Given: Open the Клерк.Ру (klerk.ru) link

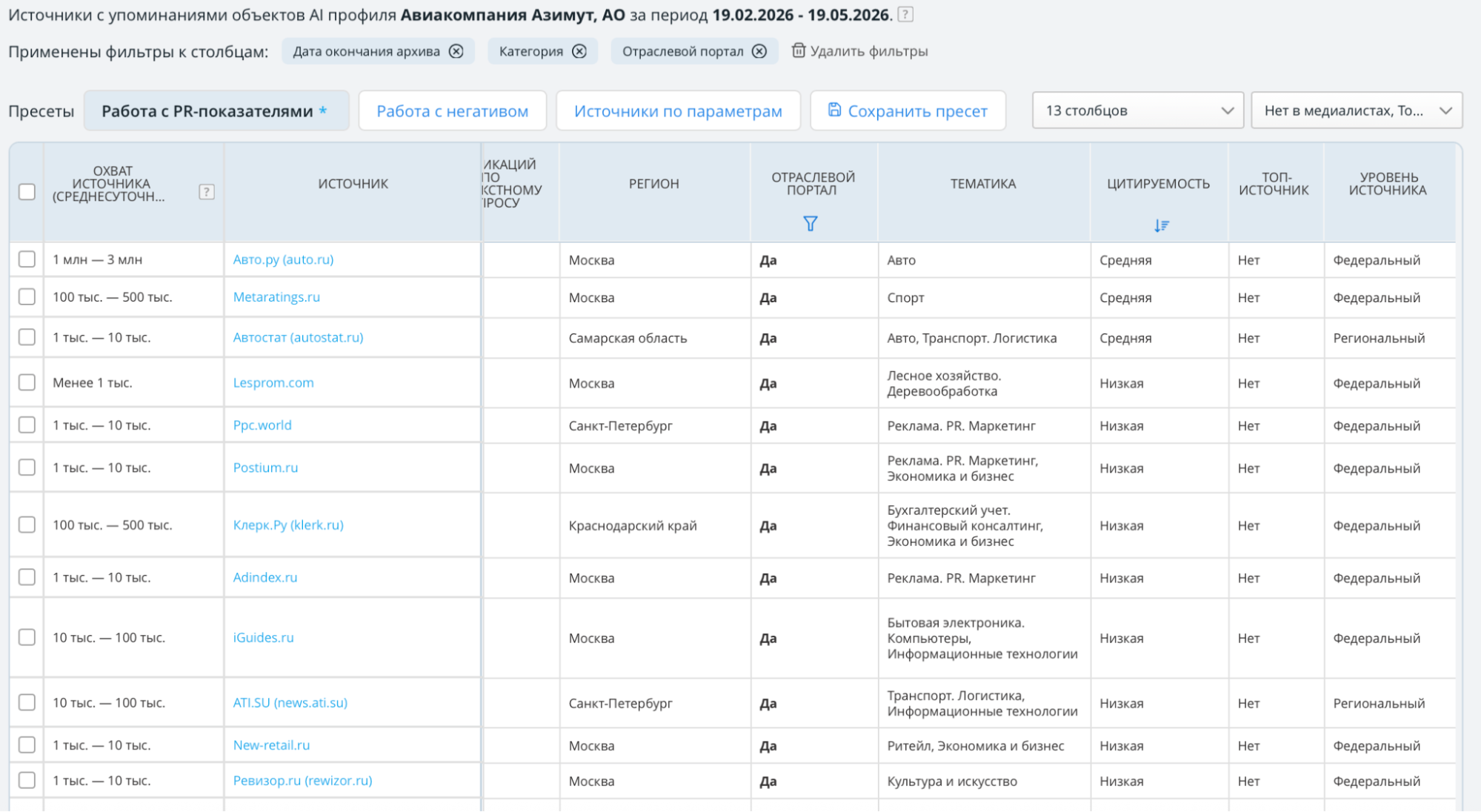Looking at the screenshot, I should (288, 525).
